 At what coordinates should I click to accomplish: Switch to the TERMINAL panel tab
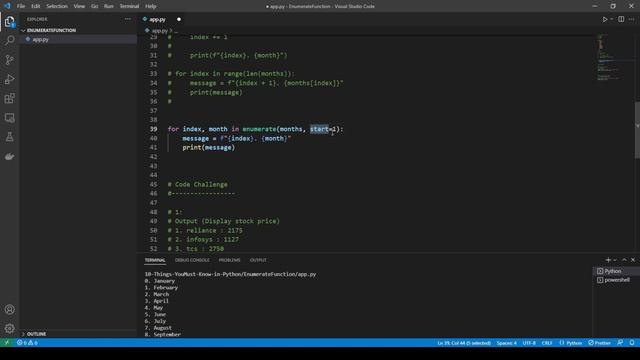click(155, 260)
